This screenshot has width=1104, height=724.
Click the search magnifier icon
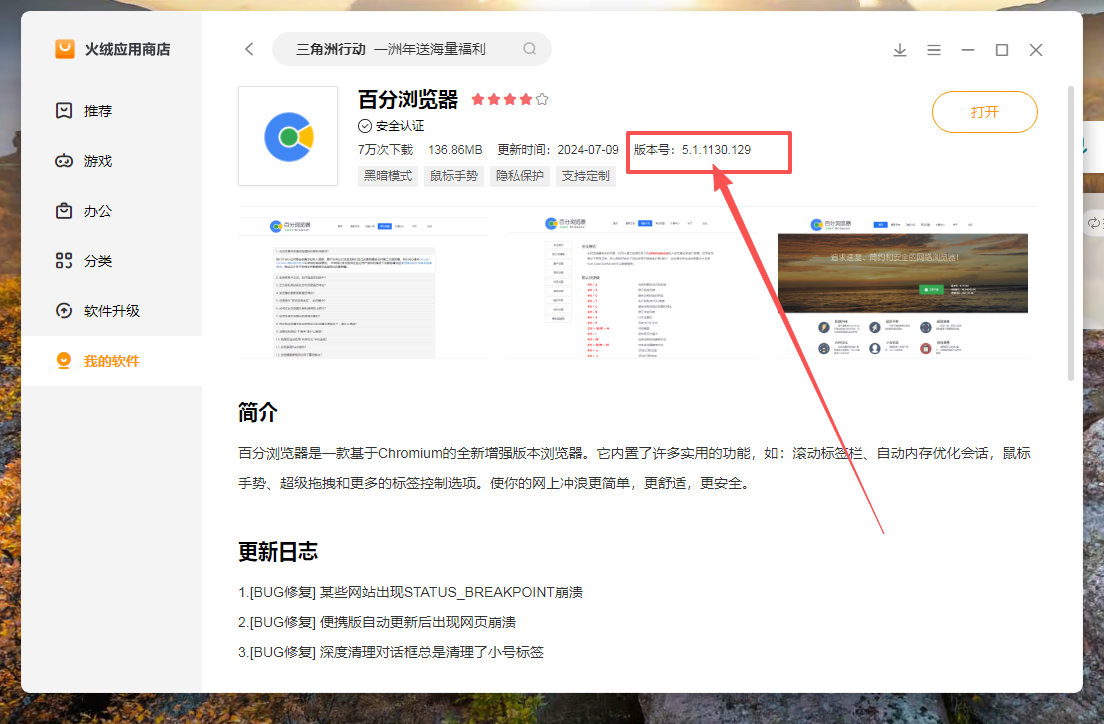click(x=529, y=49)
